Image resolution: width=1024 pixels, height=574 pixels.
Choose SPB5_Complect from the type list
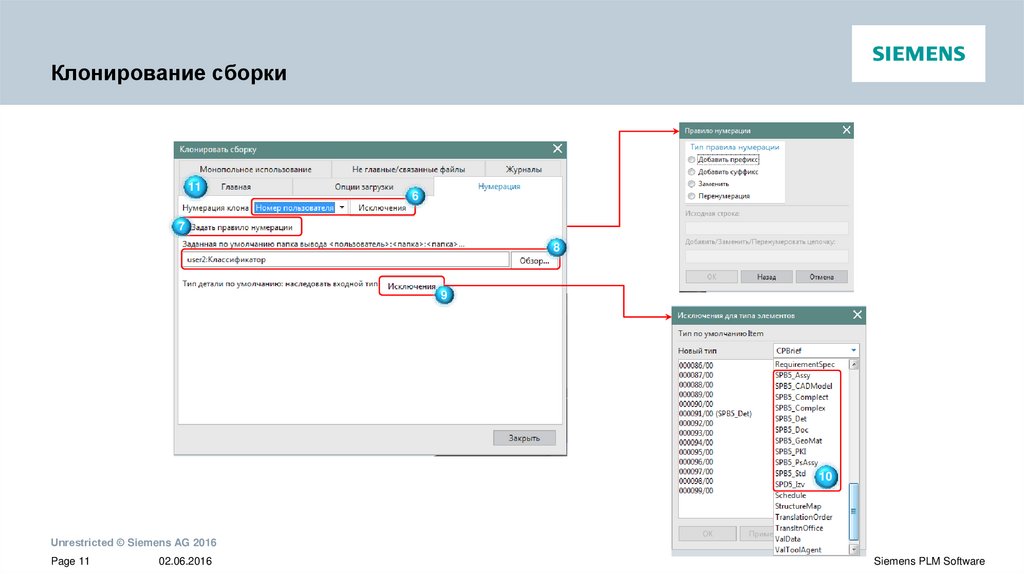pyautogui.click(x=801, y=397)
